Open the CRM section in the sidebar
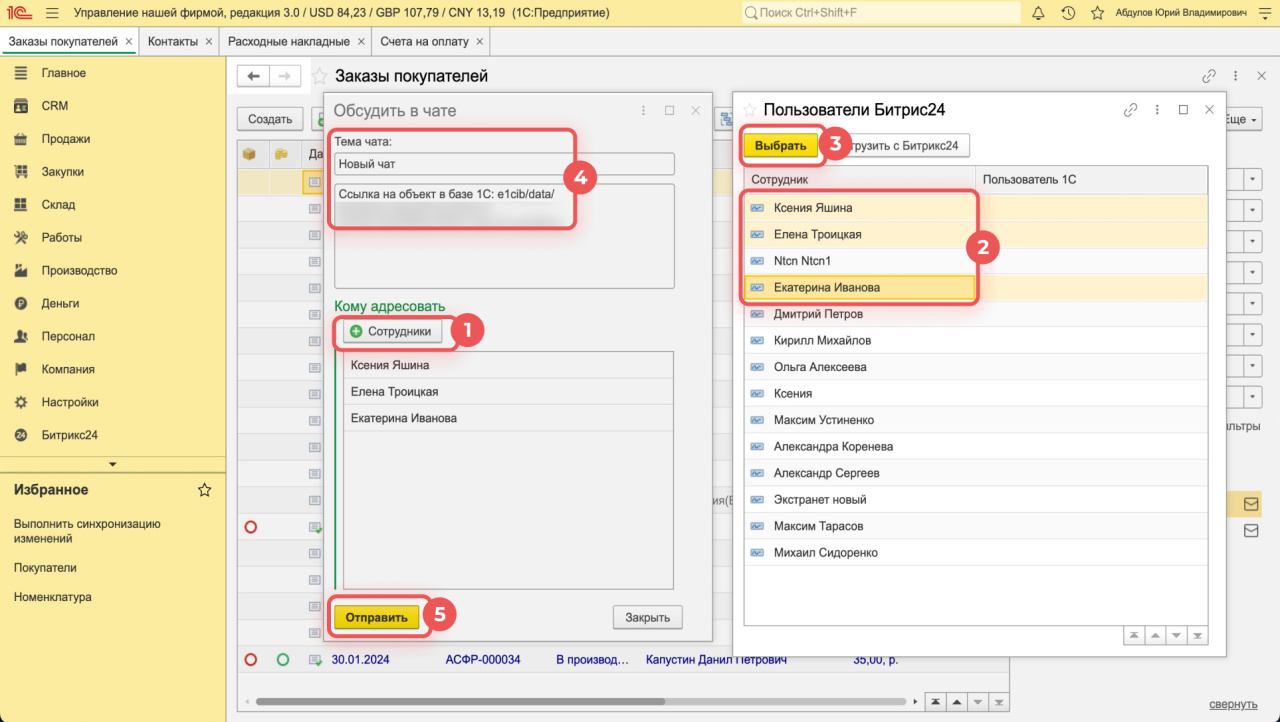Image resolution: width=1280 pixels, height=722 pixels. tap(55, 106)
